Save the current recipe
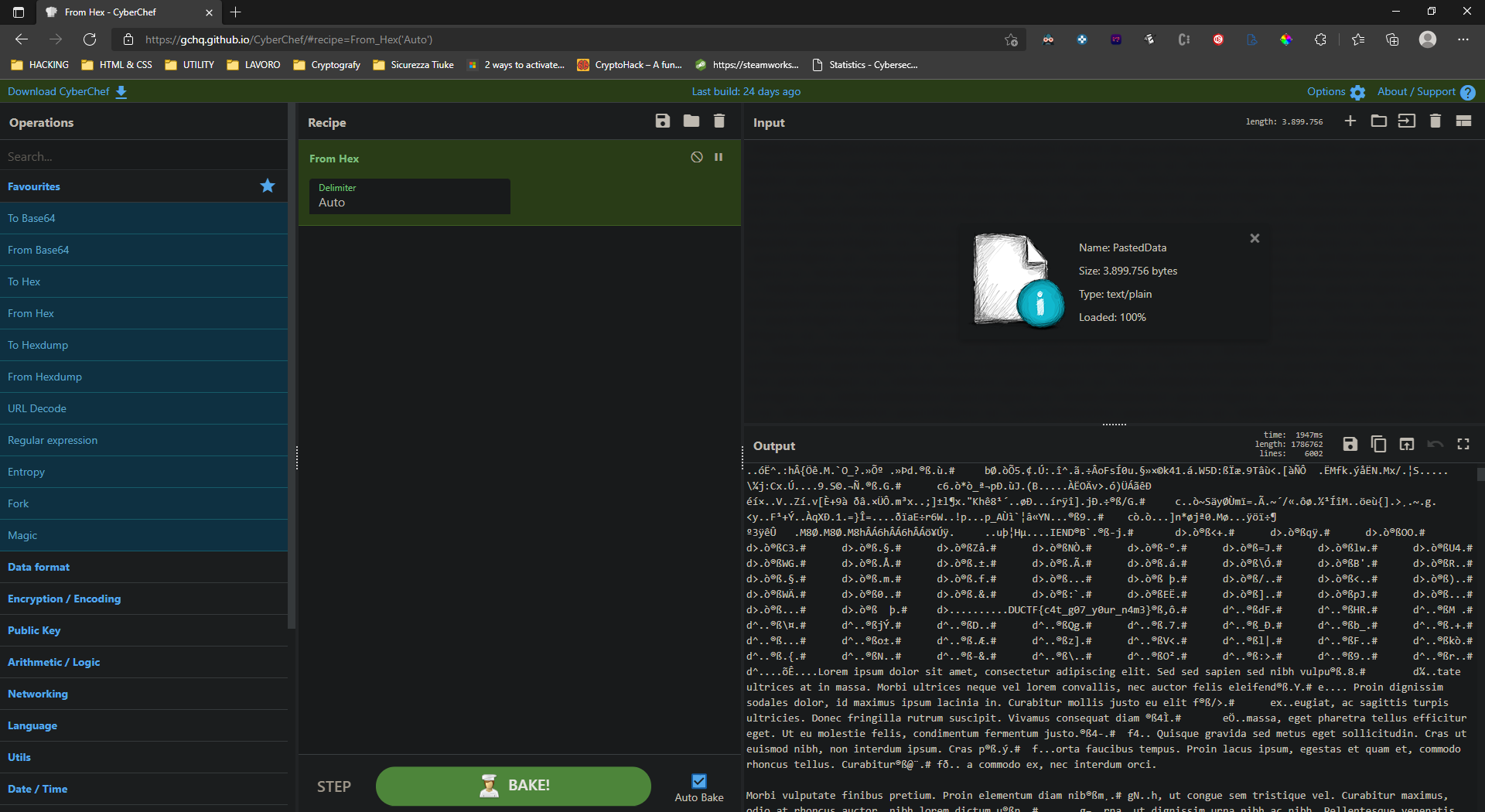The width and height of the screenshot is (1485, 812). point(663,121)
